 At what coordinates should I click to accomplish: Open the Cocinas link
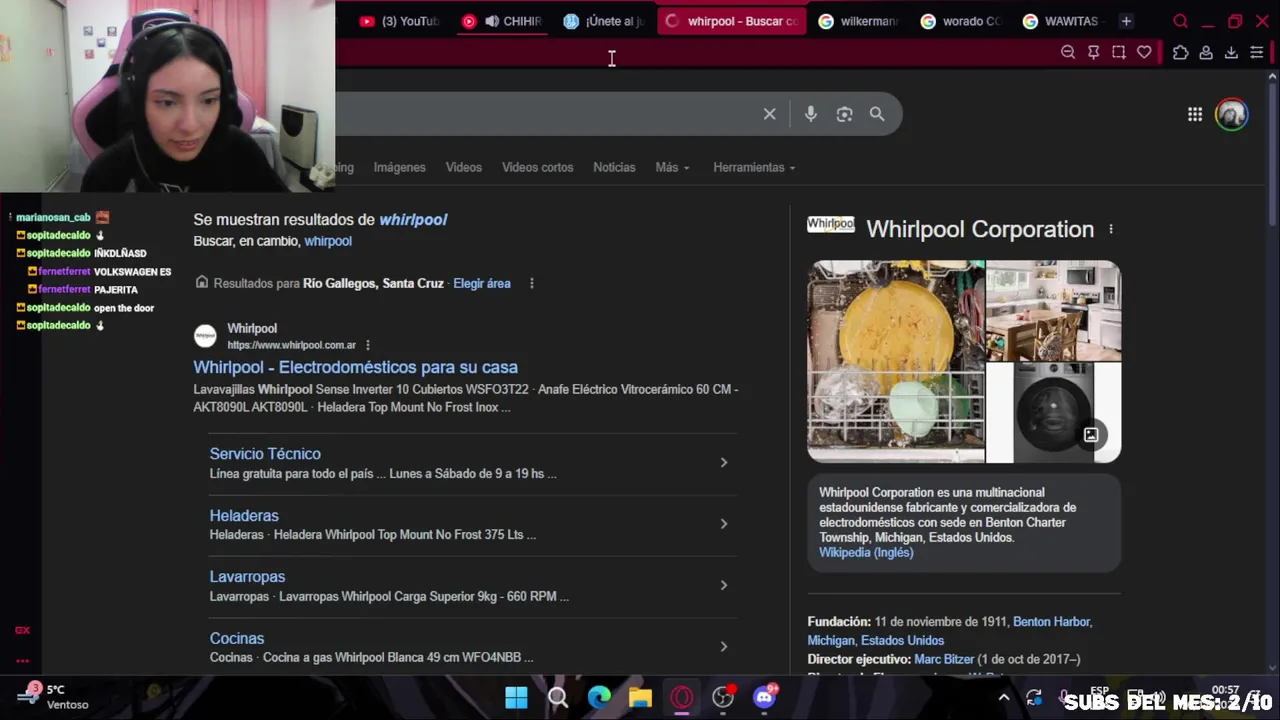(x=237, y=638)
